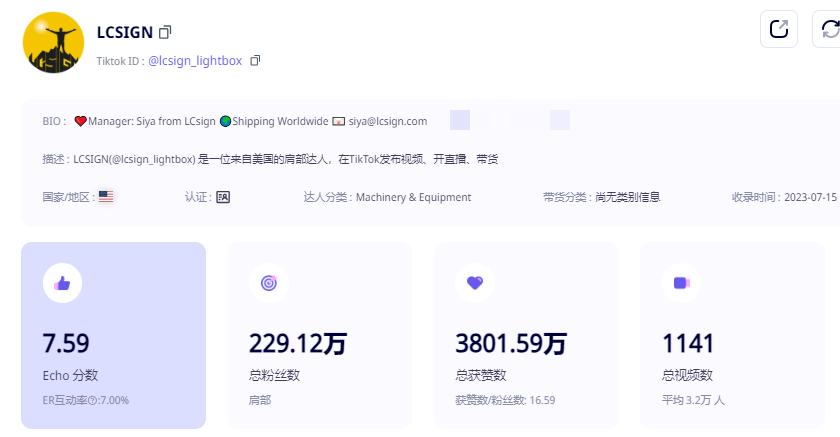
Task: Click the video camera total videos icon
Action: 681,283
